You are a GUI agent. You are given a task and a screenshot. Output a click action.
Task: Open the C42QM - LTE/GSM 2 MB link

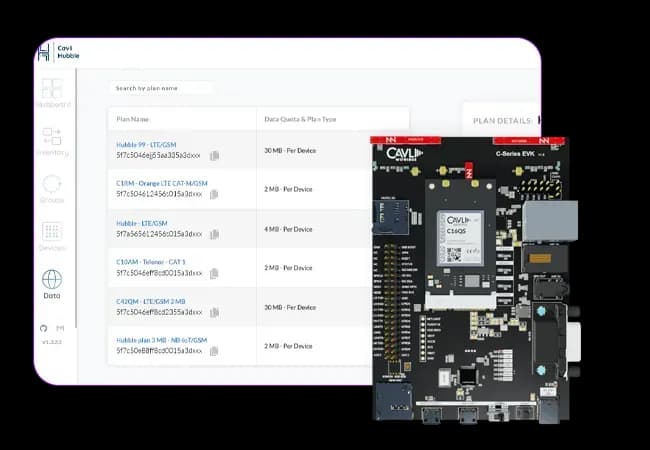(x=150, y=301)
